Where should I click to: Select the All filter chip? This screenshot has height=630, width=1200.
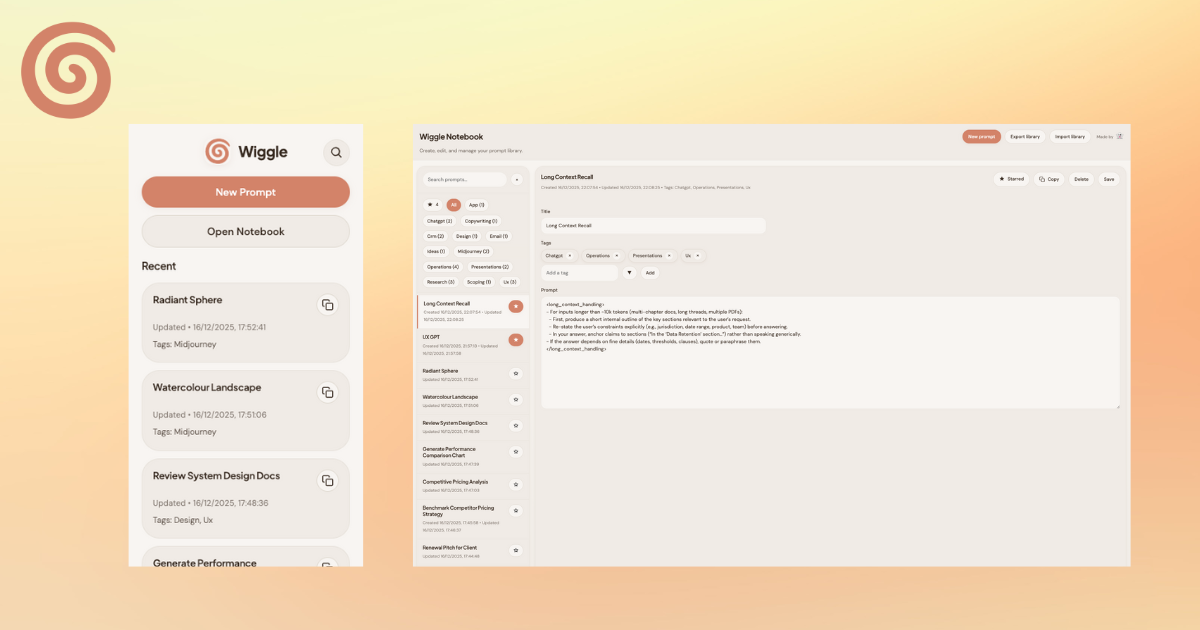point(454,205)
